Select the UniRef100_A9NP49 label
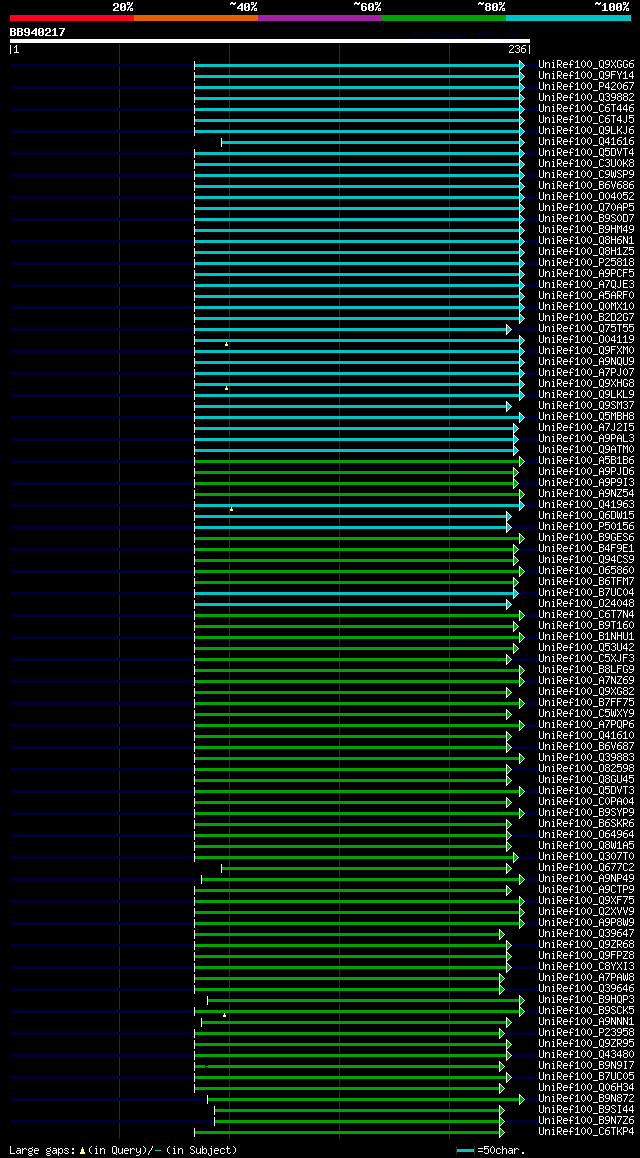Image resolution: width=640 pixels, height=1158 pixels. click(586, 880)
